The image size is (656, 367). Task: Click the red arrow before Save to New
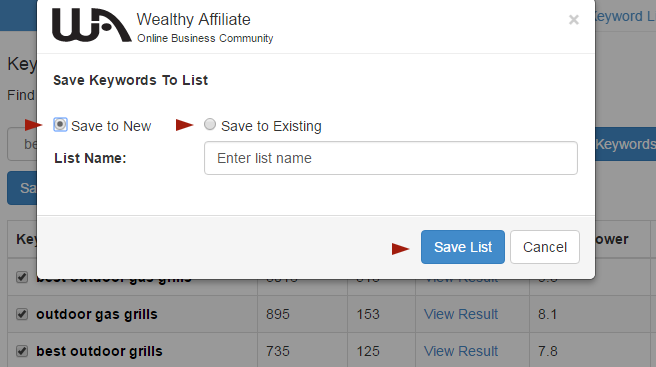pos(33,125)
